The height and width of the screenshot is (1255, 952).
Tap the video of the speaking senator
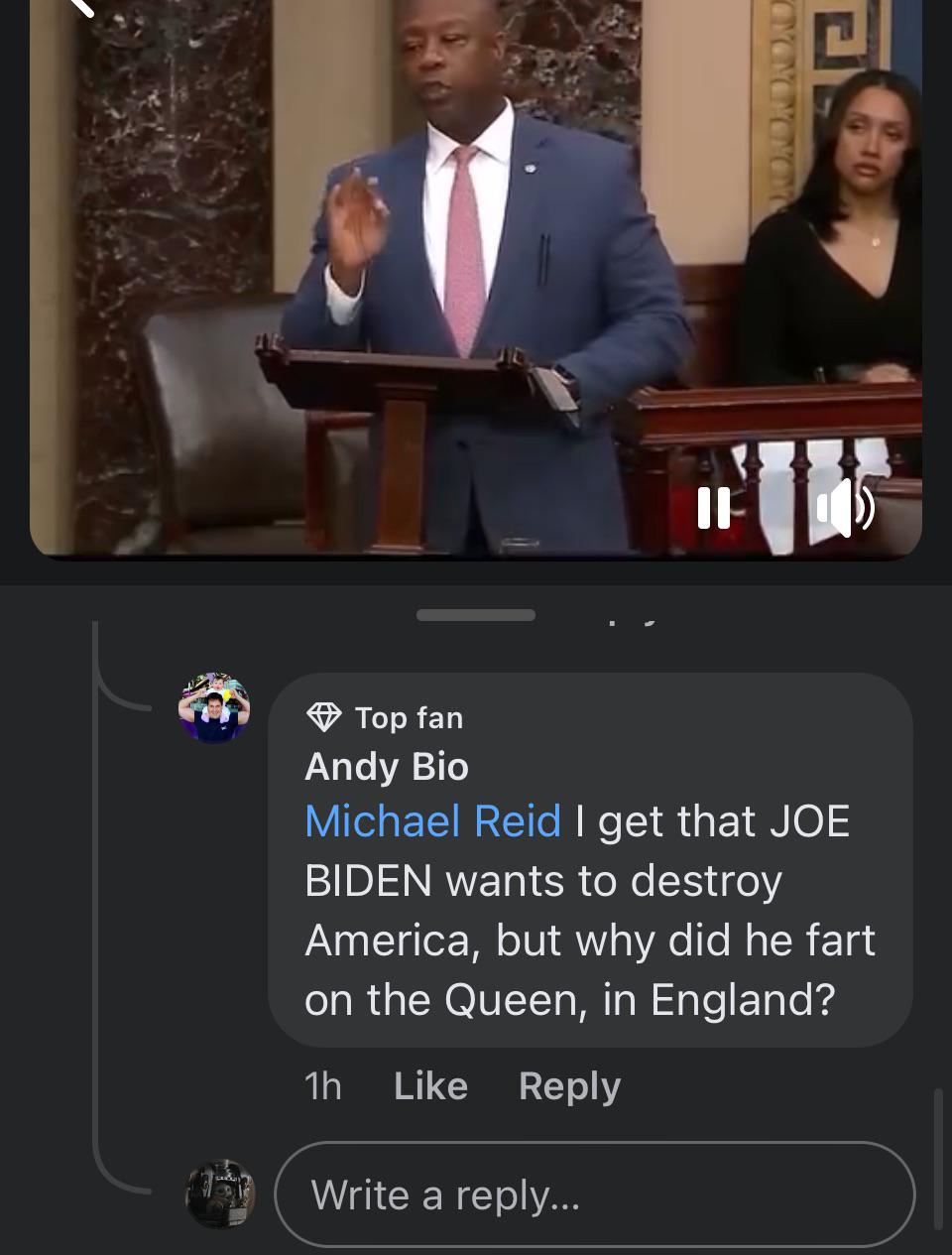476,278
